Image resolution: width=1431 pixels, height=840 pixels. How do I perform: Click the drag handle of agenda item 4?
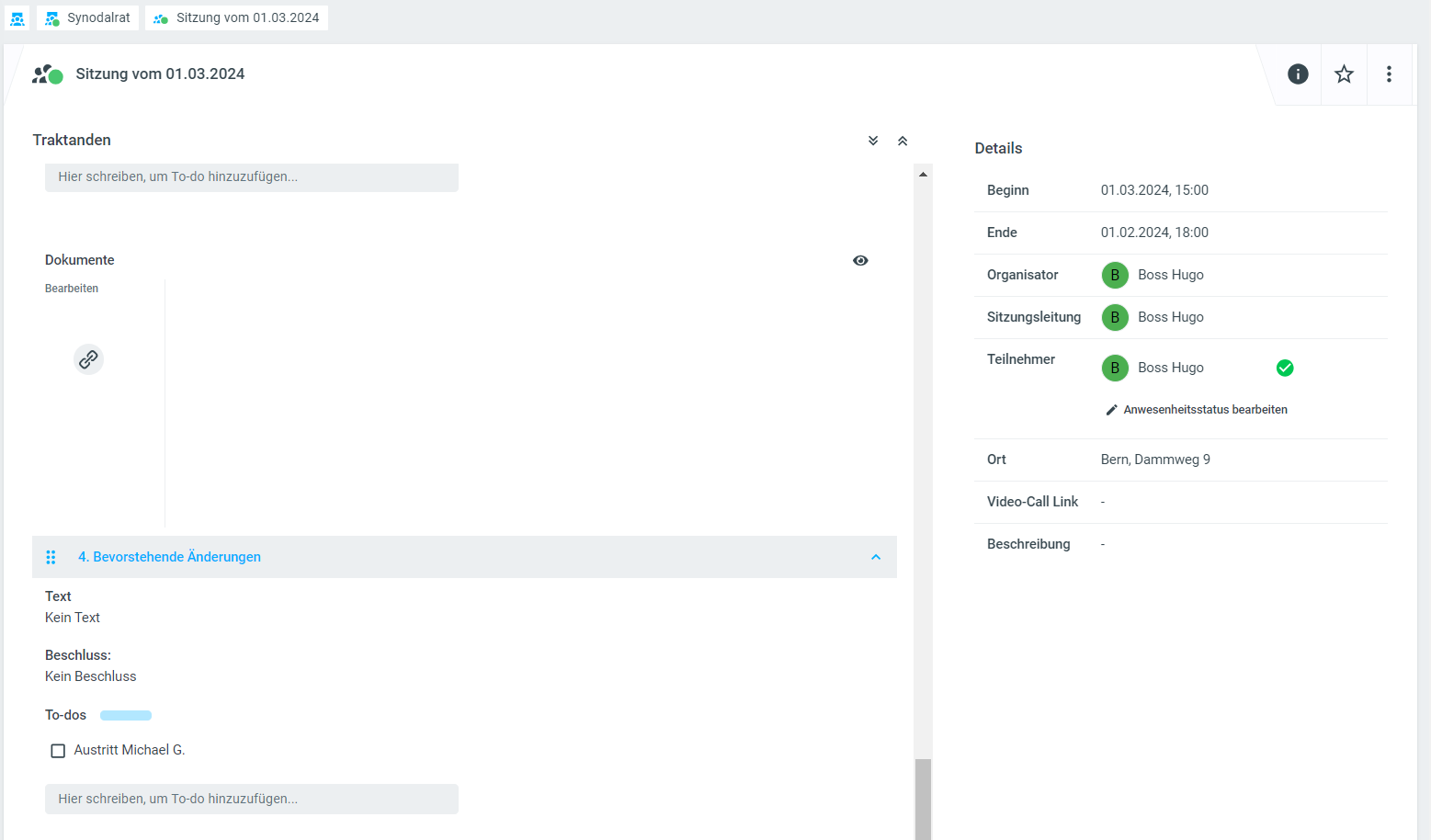(51, 557)
